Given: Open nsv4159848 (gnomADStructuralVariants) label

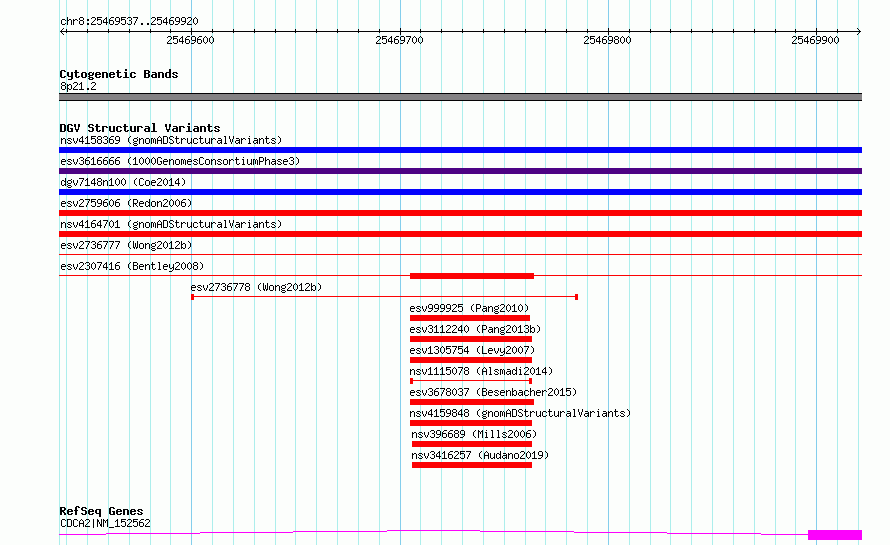Looking at the screenshot, I should point(520,413).
